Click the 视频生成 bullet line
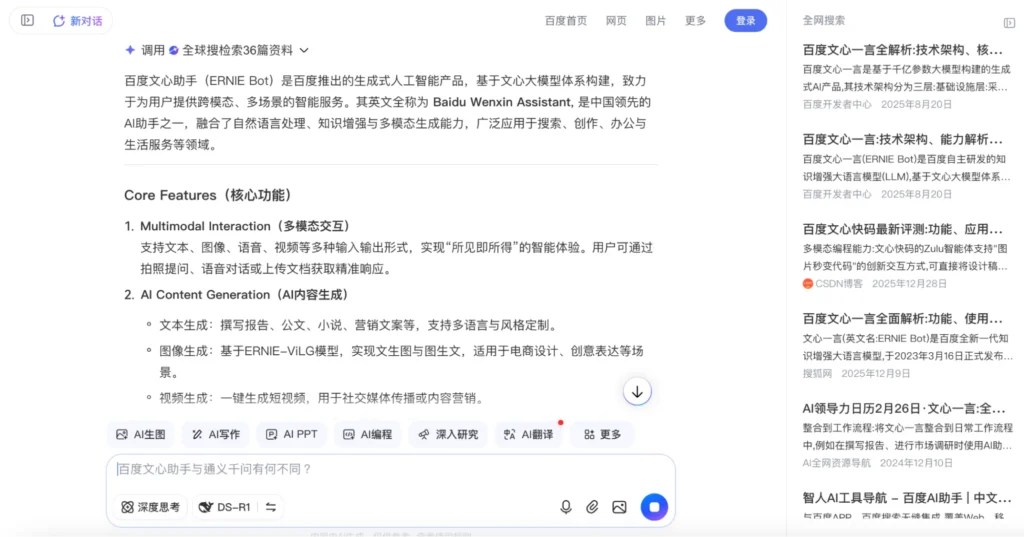Screen dimensions: 1024x537 pos(323,398)
